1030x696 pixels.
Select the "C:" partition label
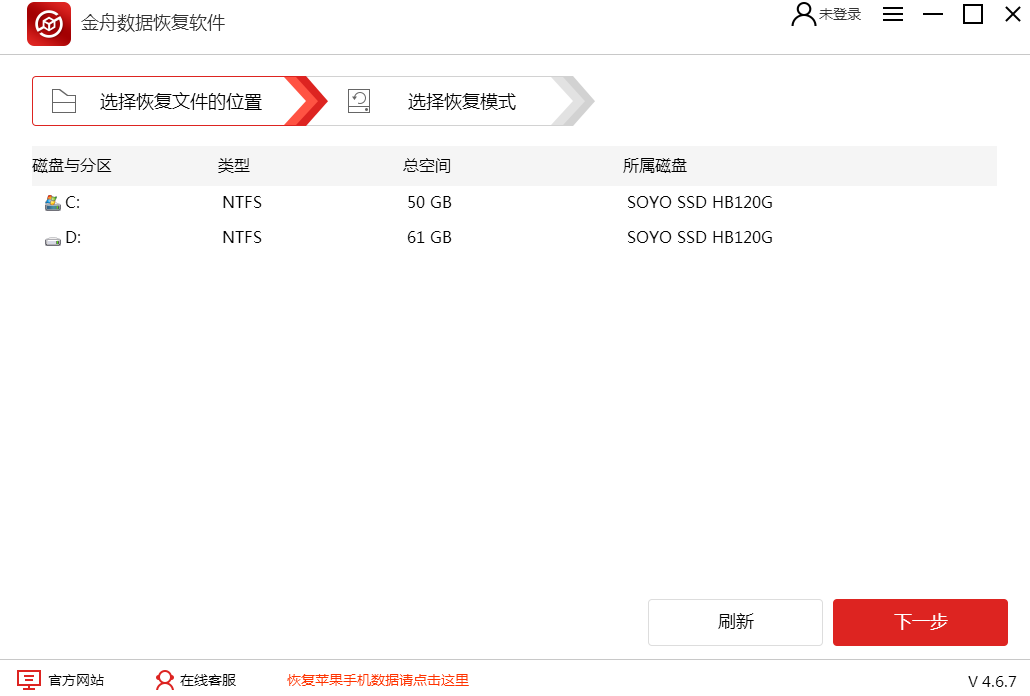pyautogui.click(x=72, y=202)
